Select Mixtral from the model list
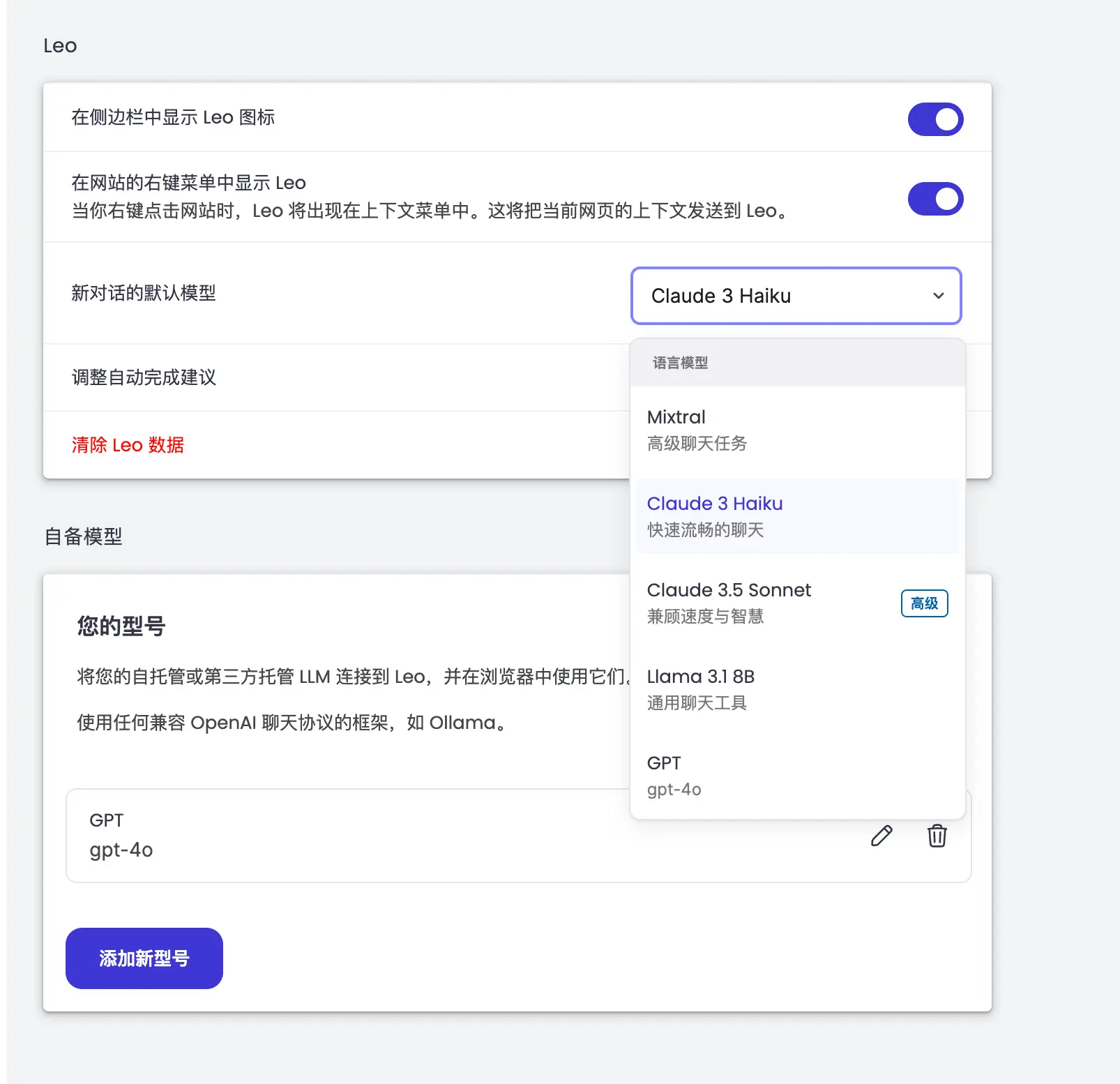 797,430
